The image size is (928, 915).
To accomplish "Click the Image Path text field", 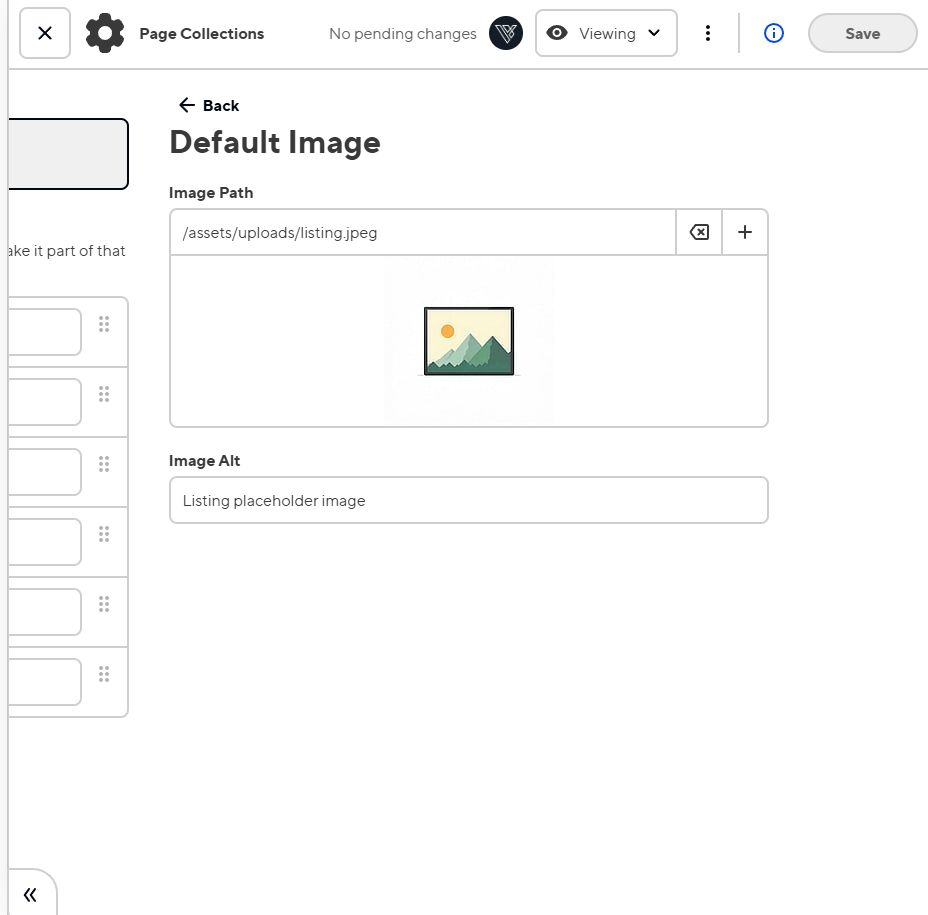I will pos(423,233).
